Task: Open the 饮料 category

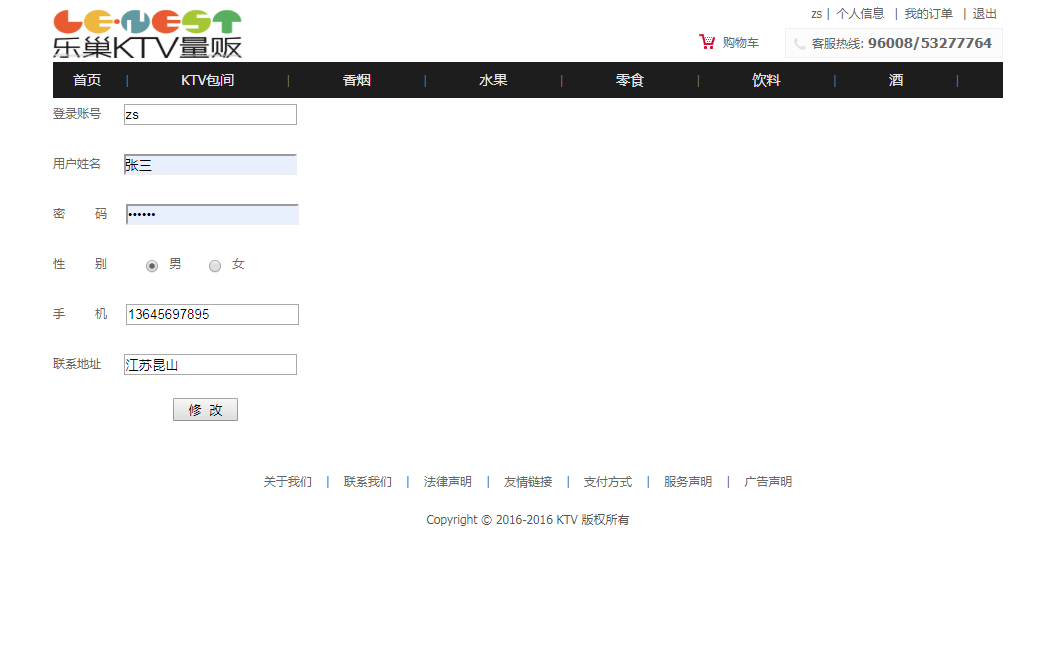Action: 766,80
